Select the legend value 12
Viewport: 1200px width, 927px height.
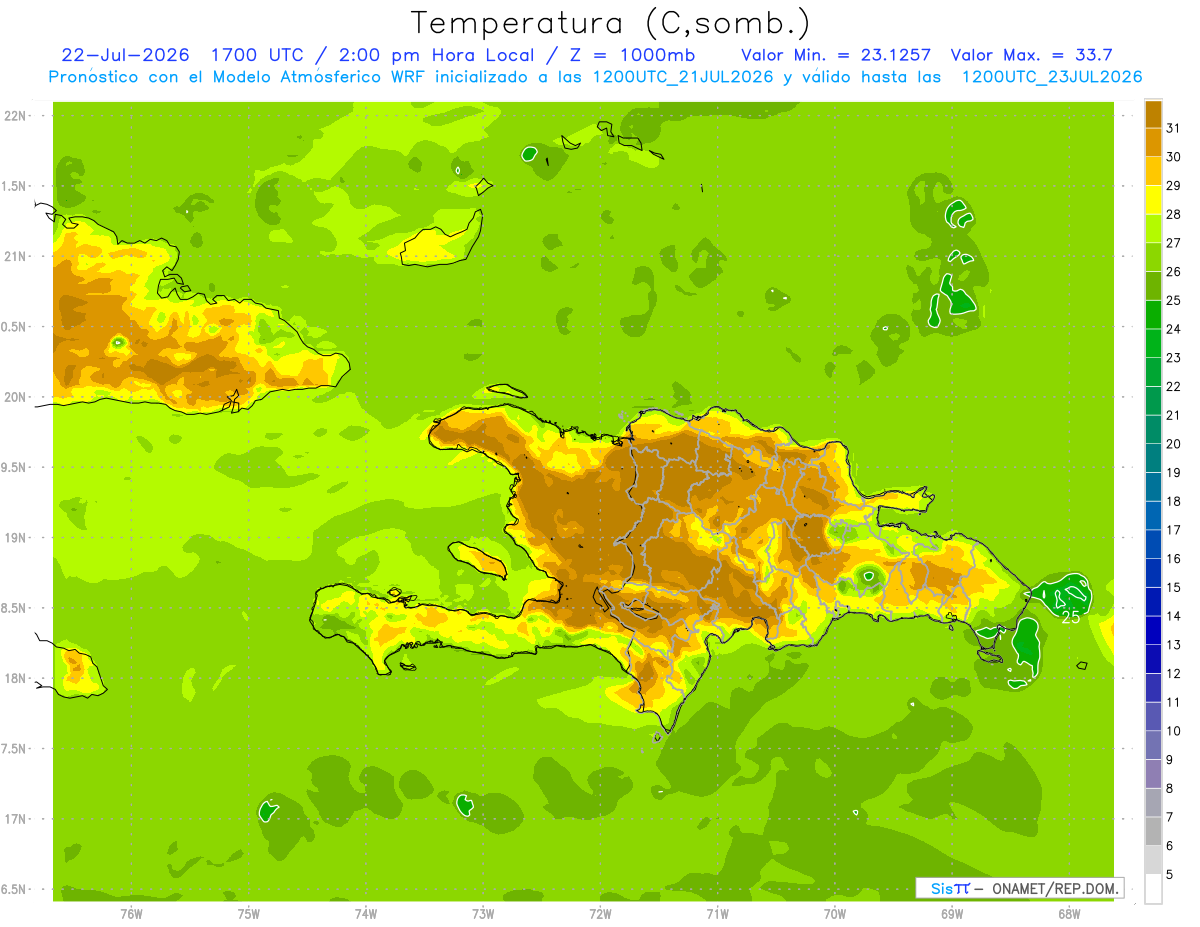pos(1174,674)
